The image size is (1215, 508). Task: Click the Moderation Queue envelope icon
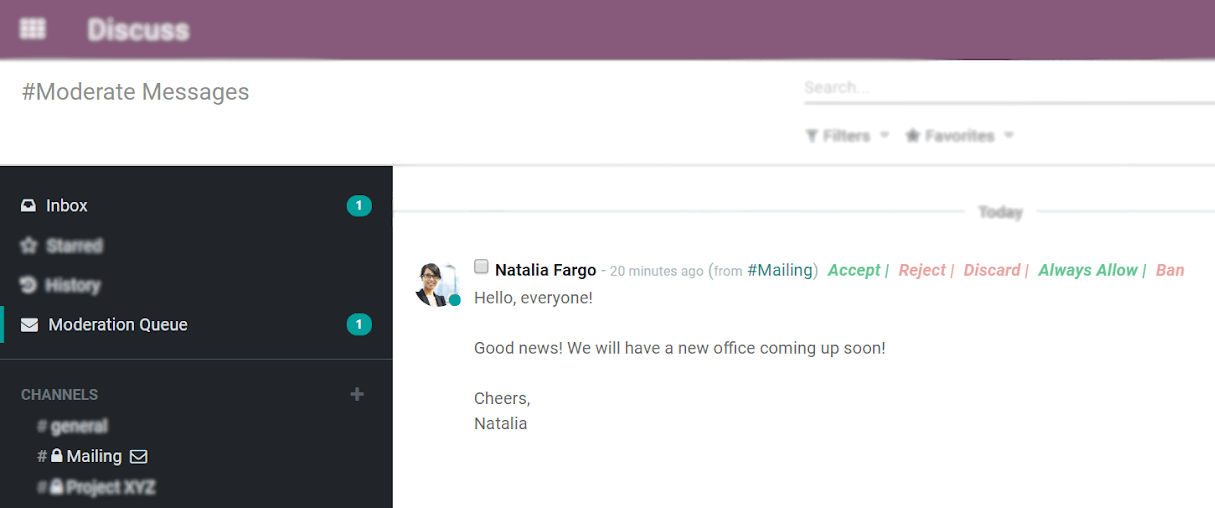[x=30, y=325]
